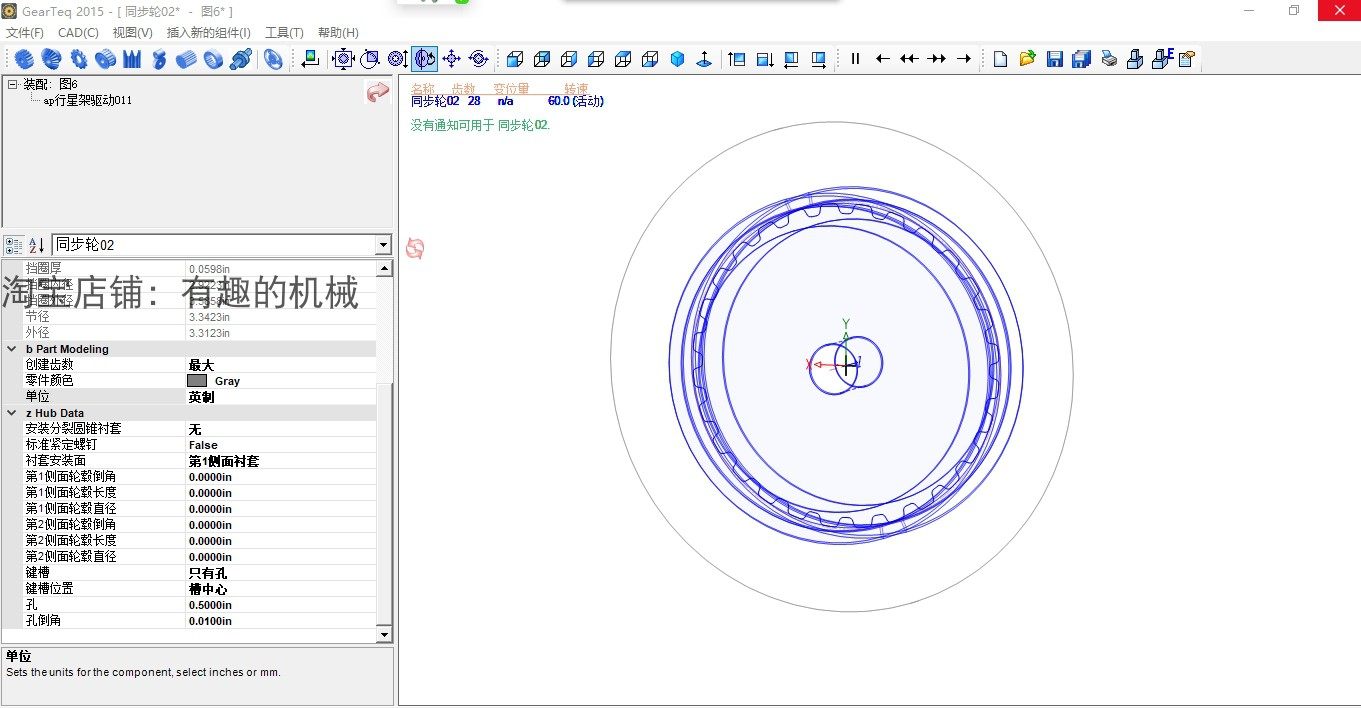This screenshot has width=1361, height=708.
Task: Collapse the z Hub Data section
Action: (x=10, y=413)
